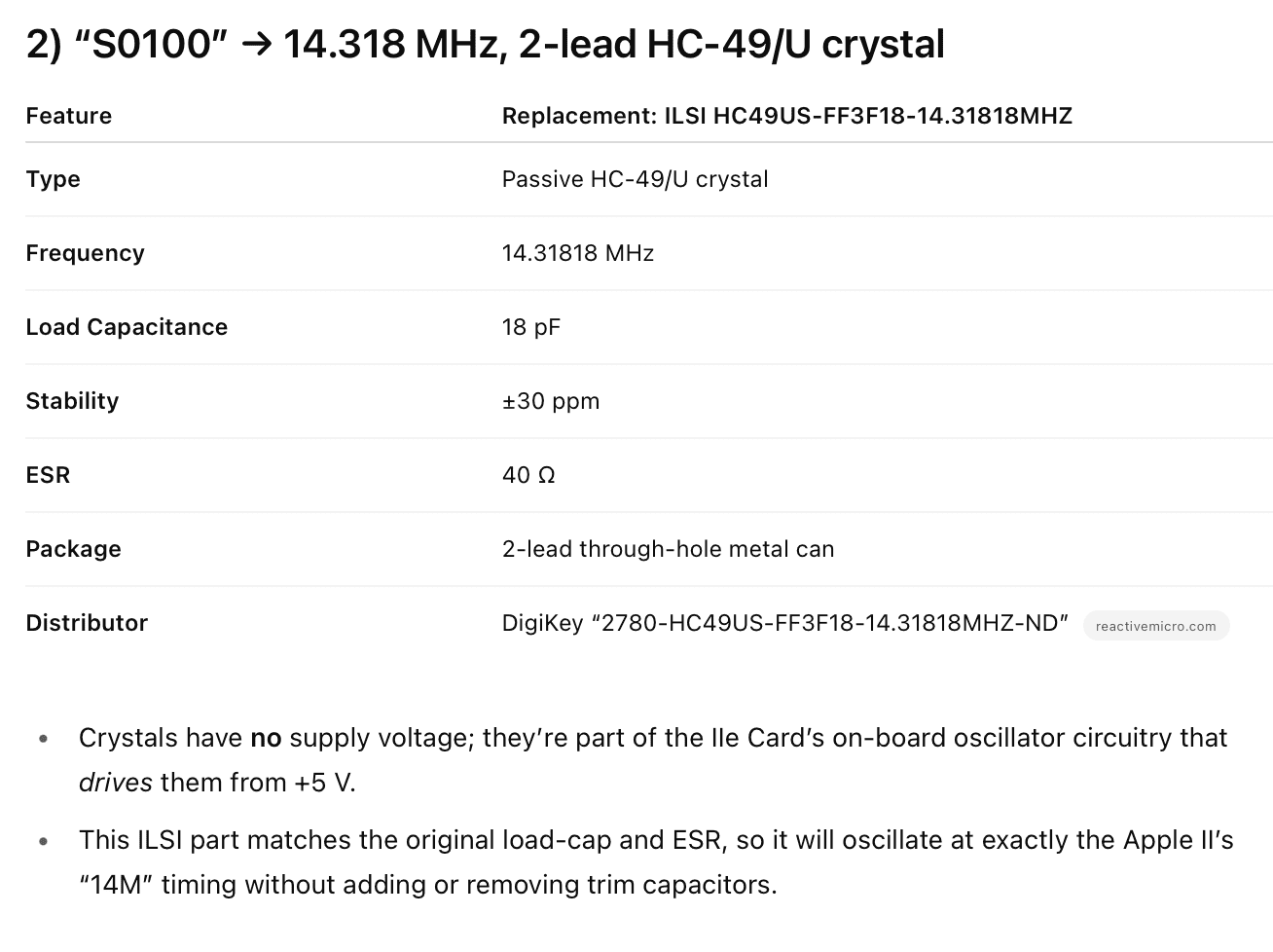
Task: Click the Distributor row label
Action: (87, 623)
